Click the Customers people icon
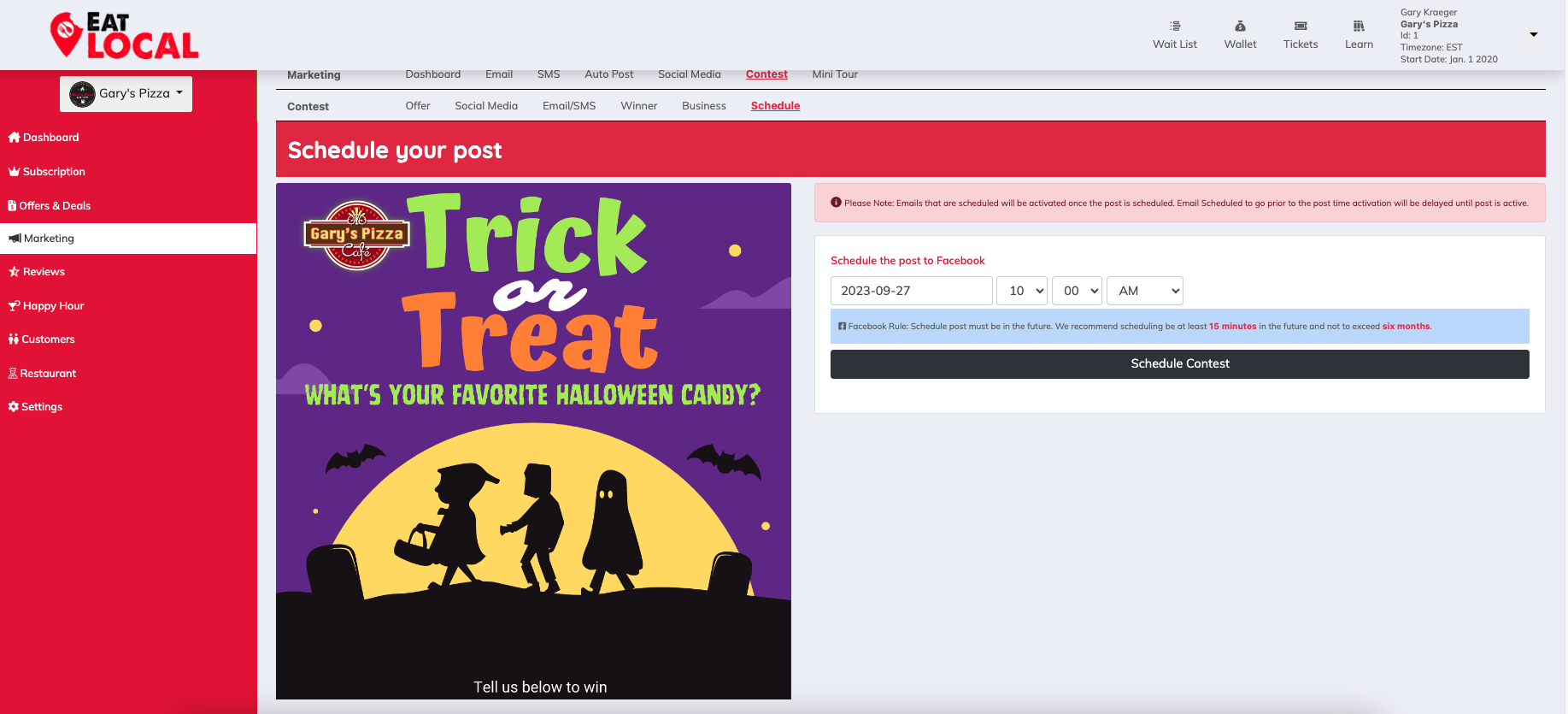 point(13,339)
